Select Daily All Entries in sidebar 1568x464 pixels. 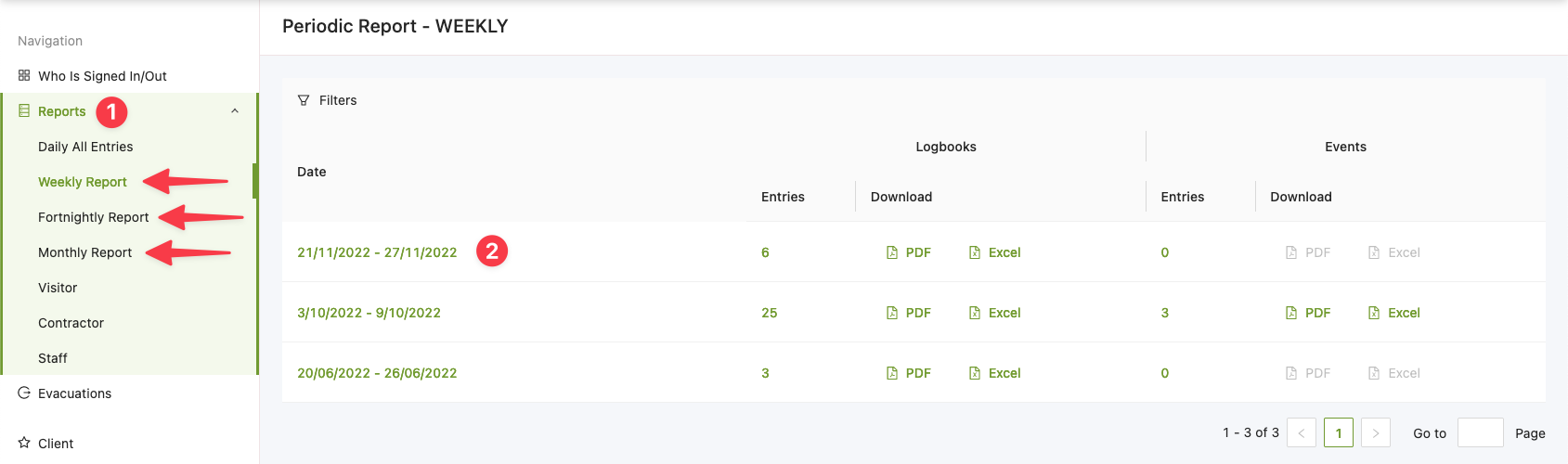(85, 147)
